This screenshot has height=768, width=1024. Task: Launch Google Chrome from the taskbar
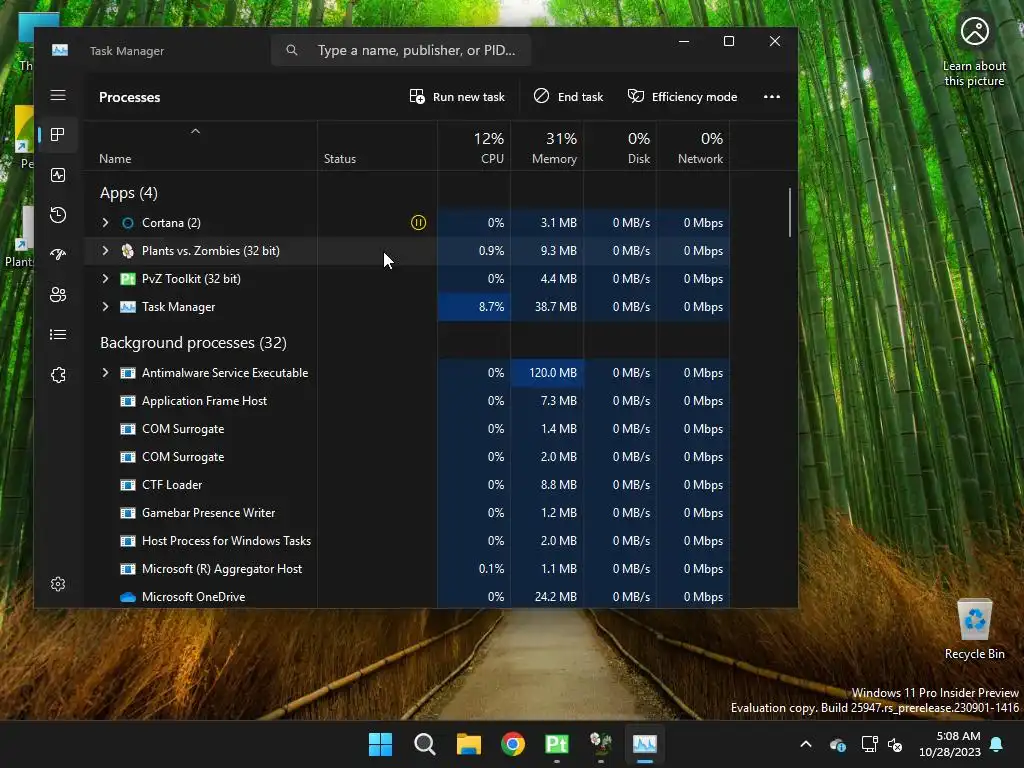[x=513, y=744]
